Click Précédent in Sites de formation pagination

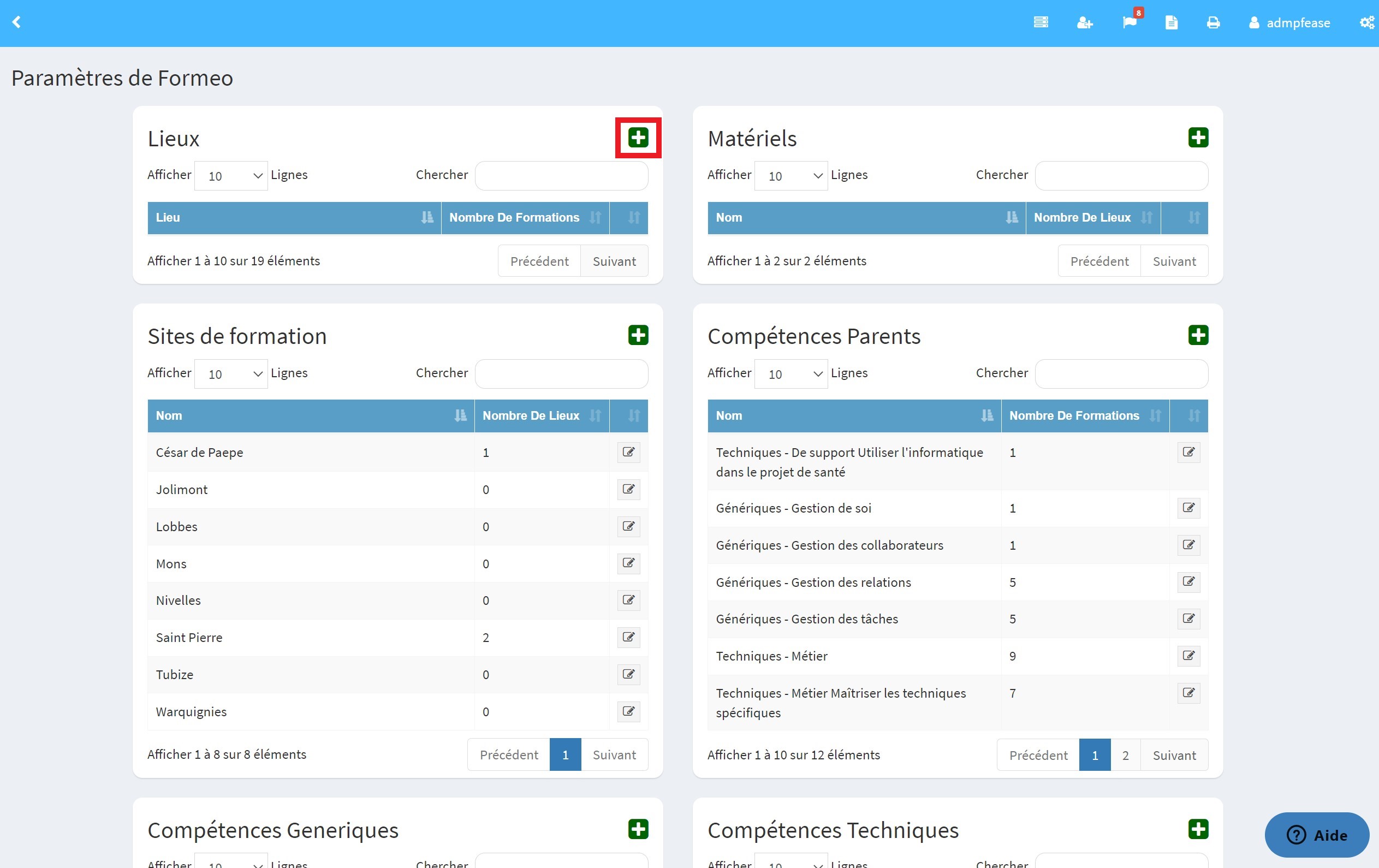pos(509,754)
